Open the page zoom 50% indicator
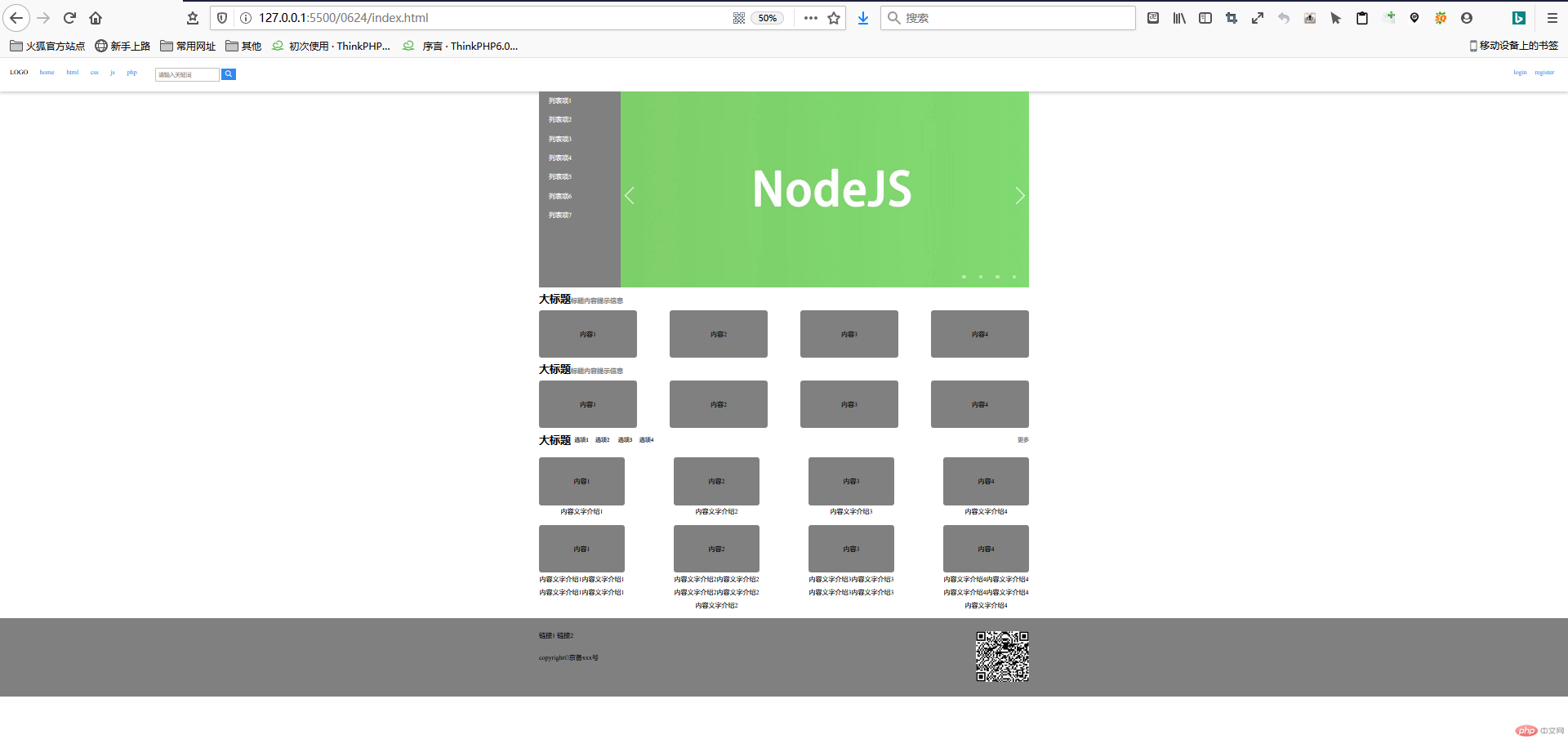Image resolution: width=1568 pixels, height=739 pixels. tap(768, 18)
